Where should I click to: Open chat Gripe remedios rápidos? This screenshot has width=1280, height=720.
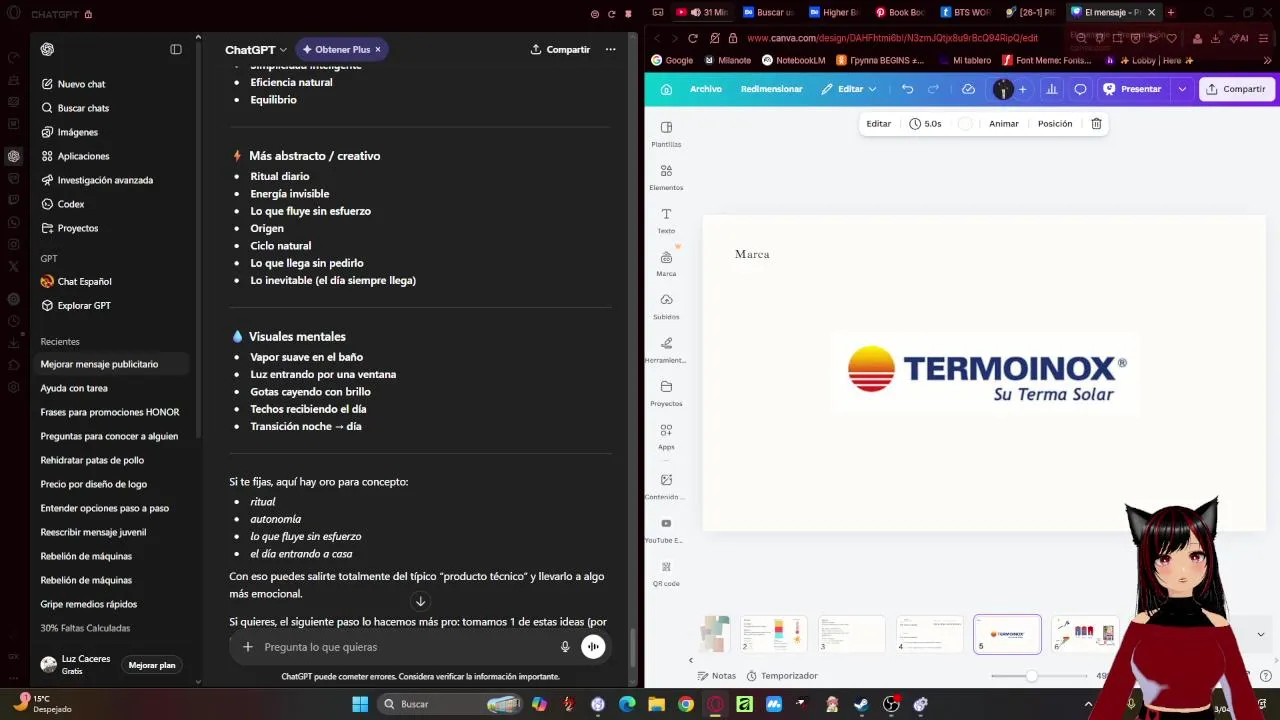(89, 604)
